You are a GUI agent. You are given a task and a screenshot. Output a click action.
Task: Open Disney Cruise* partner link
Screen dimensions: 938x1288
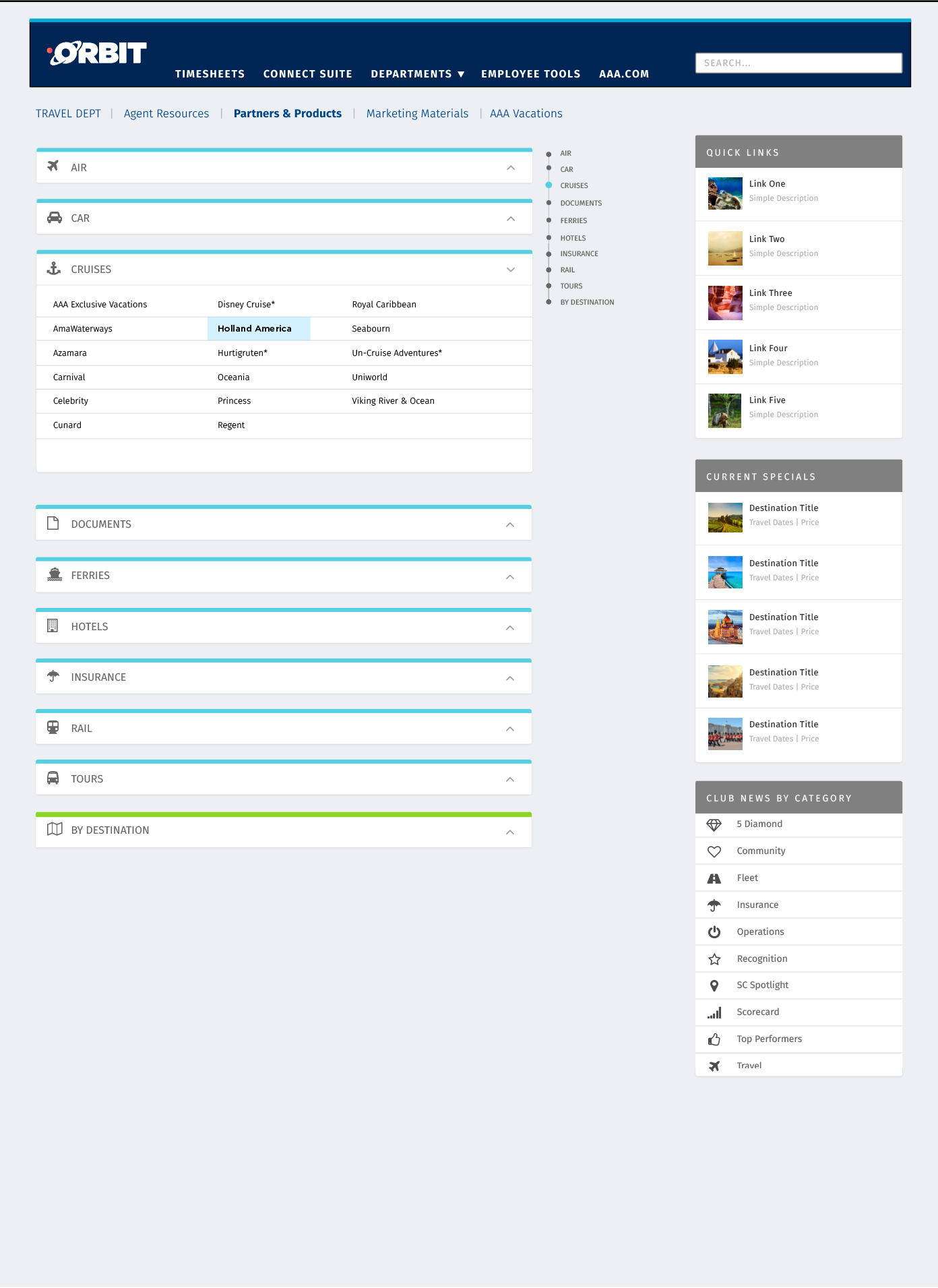pyautogui.click(x=247, y=305)
